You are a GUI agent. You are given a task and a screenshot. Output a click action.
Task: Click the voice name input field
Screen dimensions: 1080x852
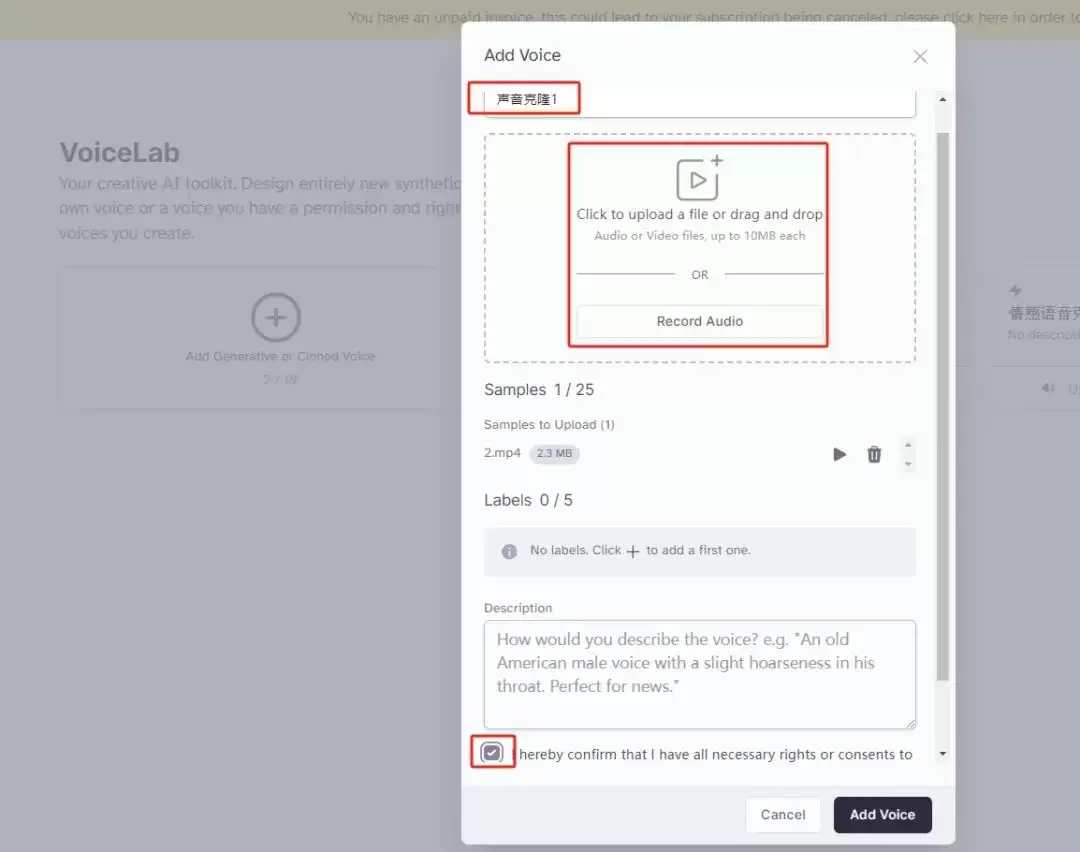coord(699,101)
